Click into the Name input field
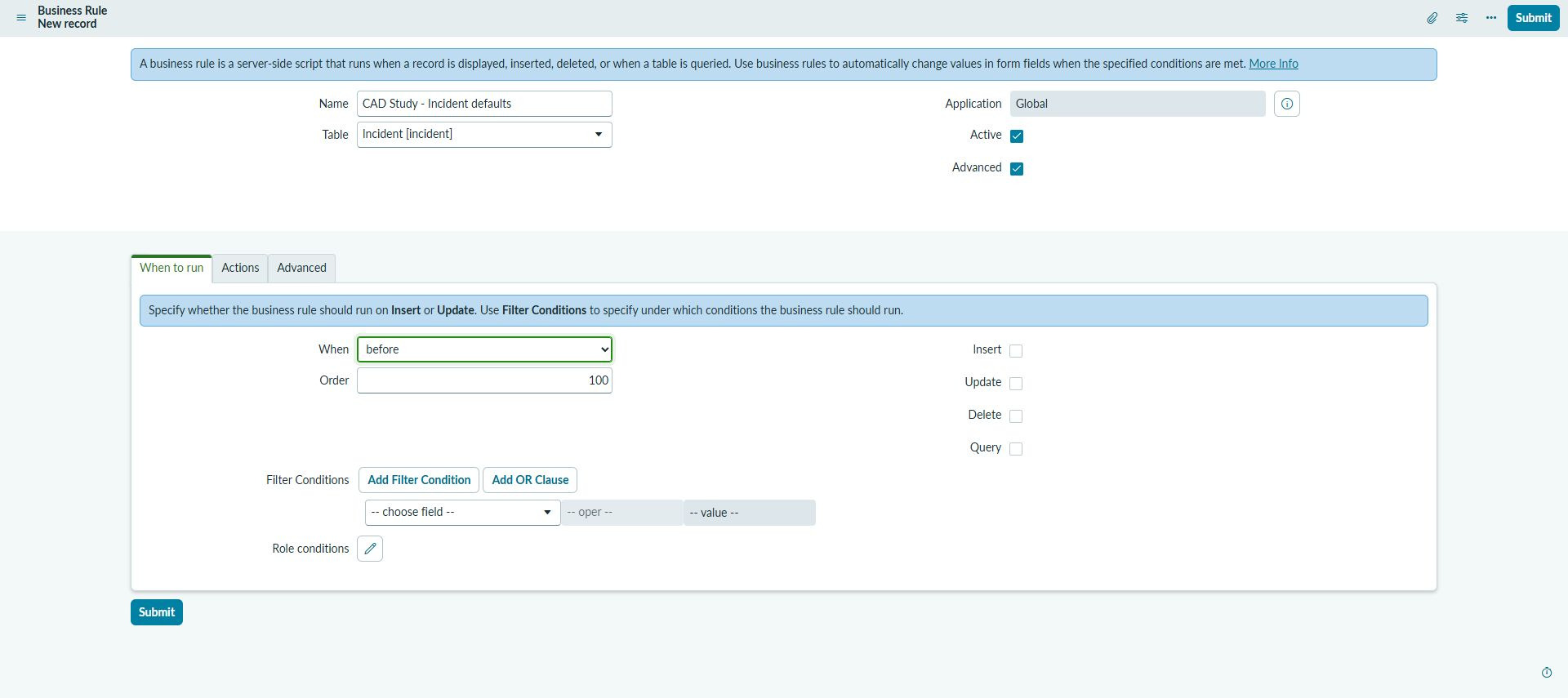This screenshot has height=698, width=1568. pos(484,104)
